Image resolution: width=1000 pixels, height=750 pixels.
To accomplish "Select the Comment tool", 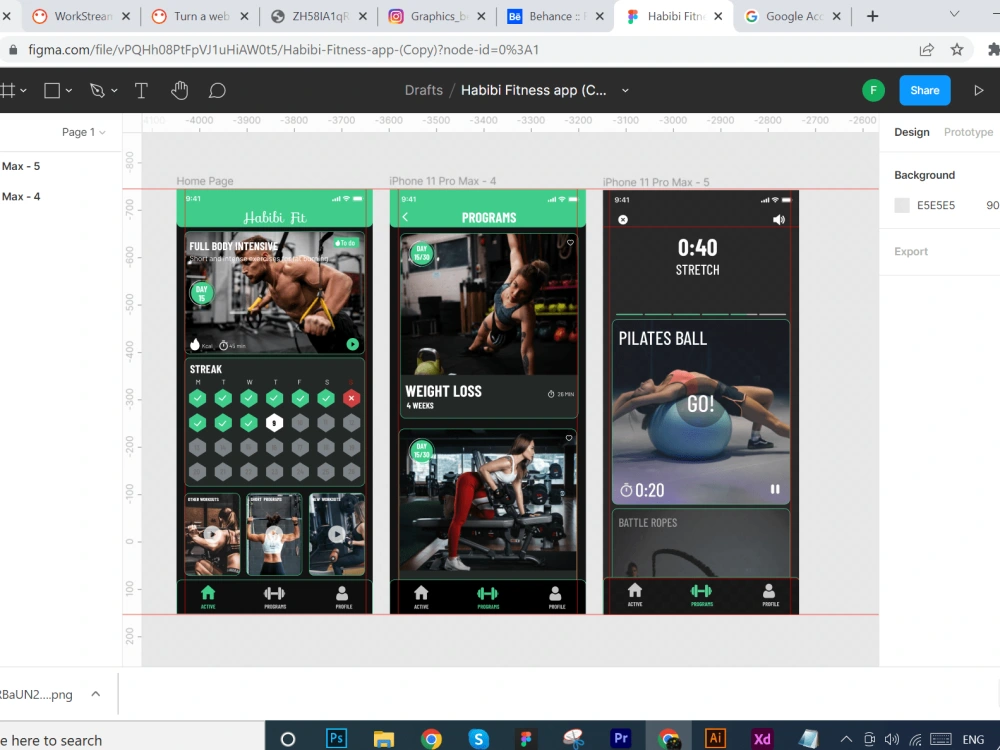I will [217, 91].
